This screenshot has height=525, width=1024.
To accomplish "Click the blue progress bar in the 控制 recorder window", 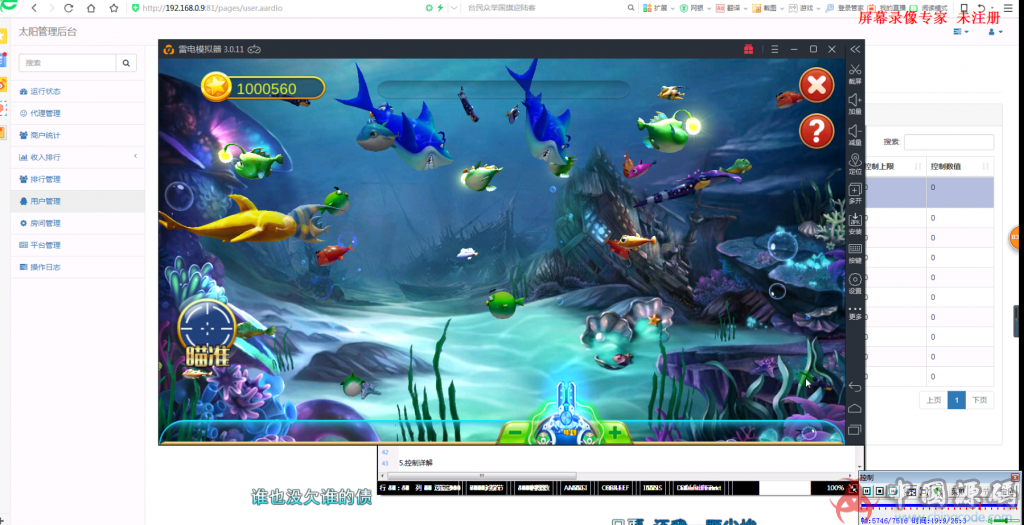I will point(940,506).
